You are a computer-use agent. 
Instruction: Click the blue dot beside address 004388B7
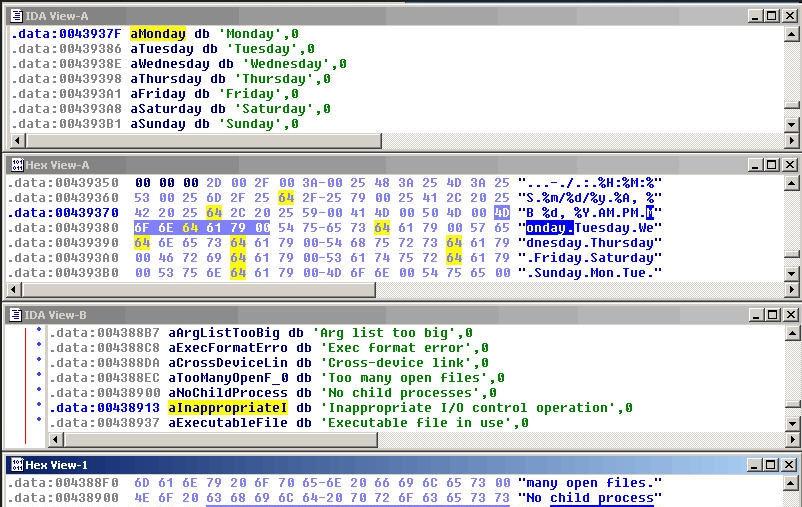point(39,329)
